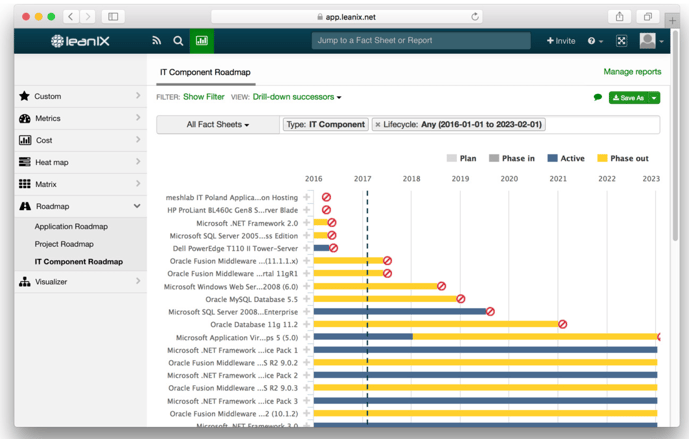Focus Jump to a Fact Sheet search field
The image size is (689, 439).
(x=421, y=40)
